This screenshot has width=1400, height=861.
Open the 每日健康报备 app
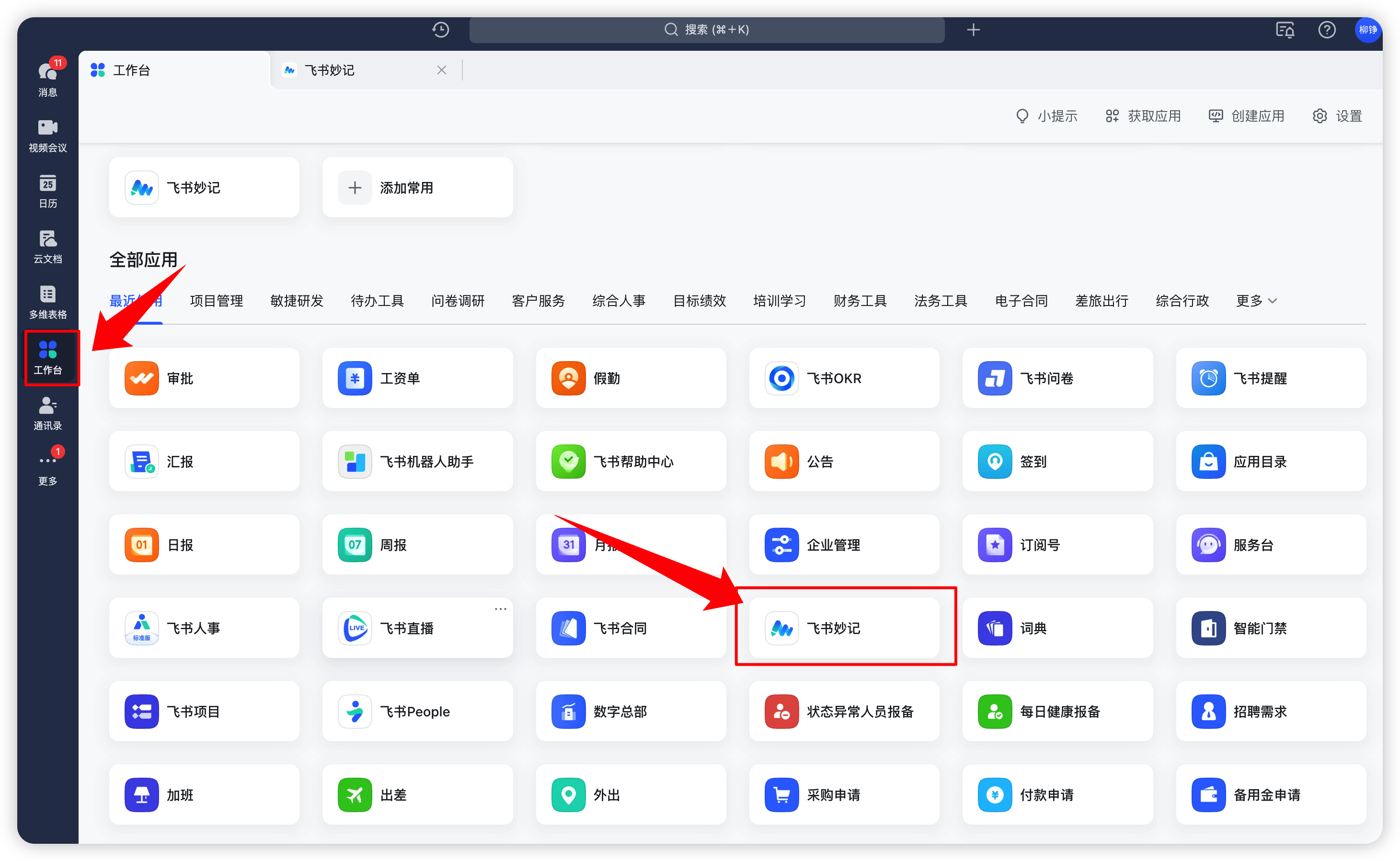click(x=1058, y=711)
